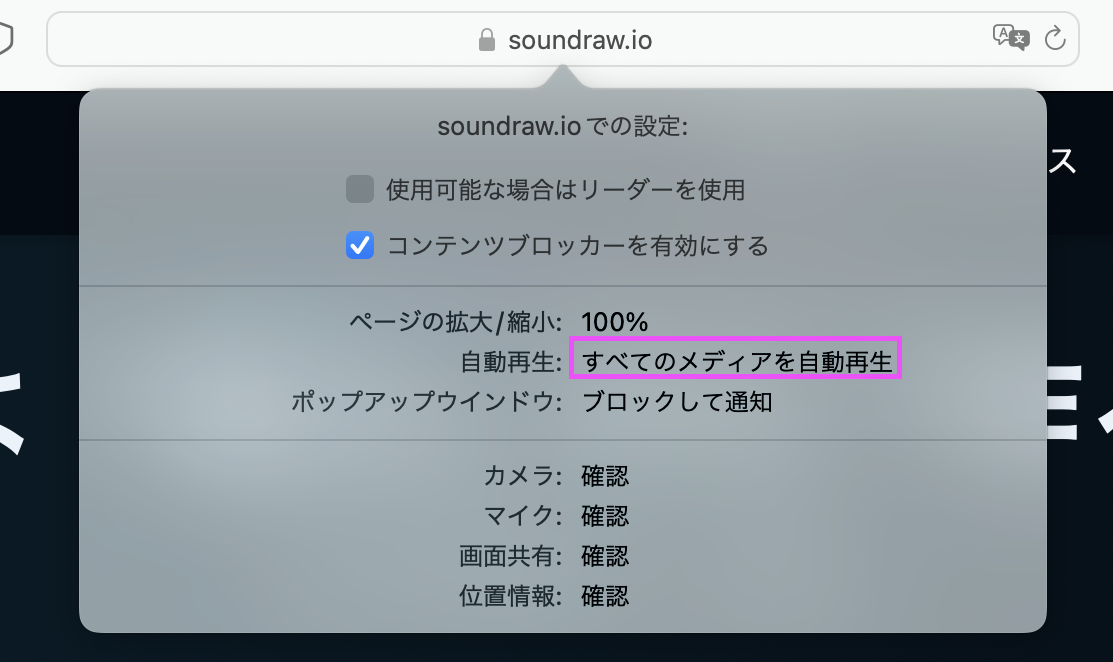1113x662 pixels.
Task: Click the padlock icon beside soundraw.io
Action: pos(486,40)
